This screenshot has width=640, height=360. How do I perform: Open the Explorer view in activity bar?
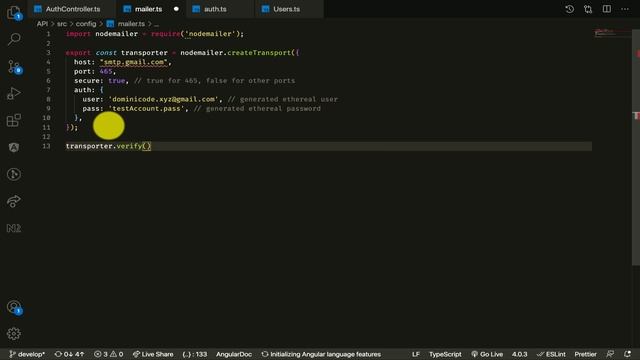tap(14, 13)
